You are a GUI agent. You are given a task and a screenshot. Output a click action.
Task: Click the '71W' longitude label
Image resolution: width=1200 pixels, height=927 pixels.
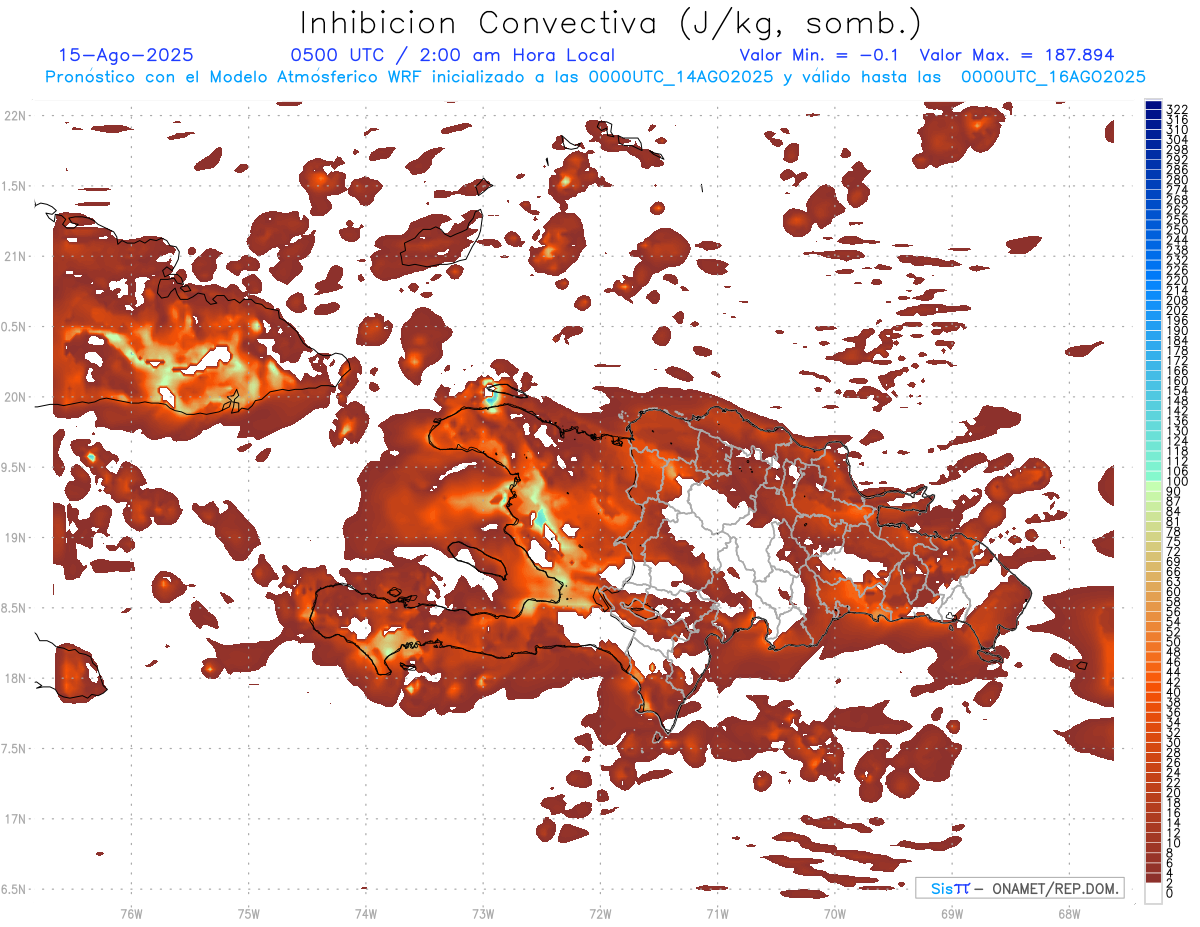[x=717, y=913]
